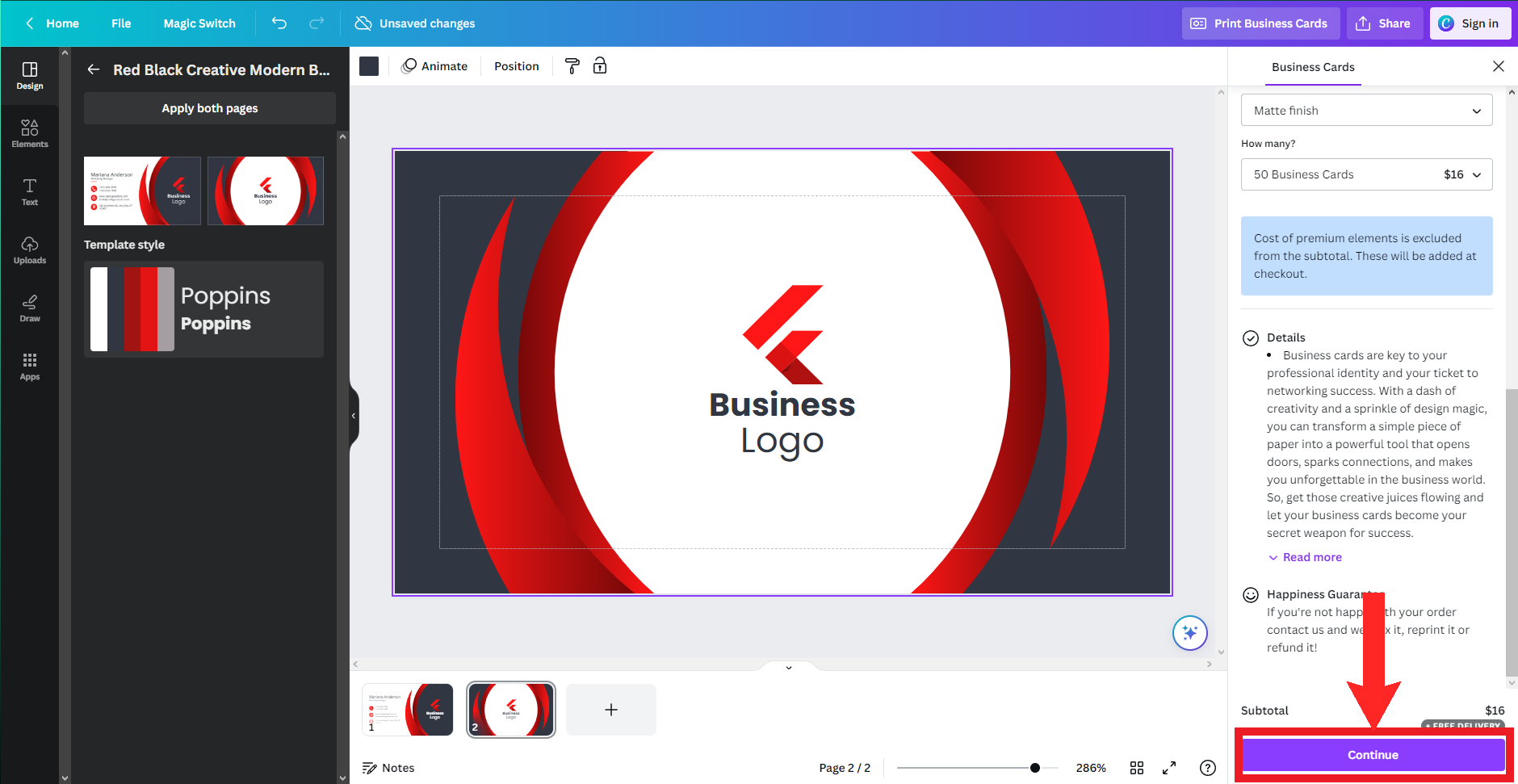Select the Business Cards tab
The width and height of the screenshot is (1518, 784).
(x=1313, y=67)
